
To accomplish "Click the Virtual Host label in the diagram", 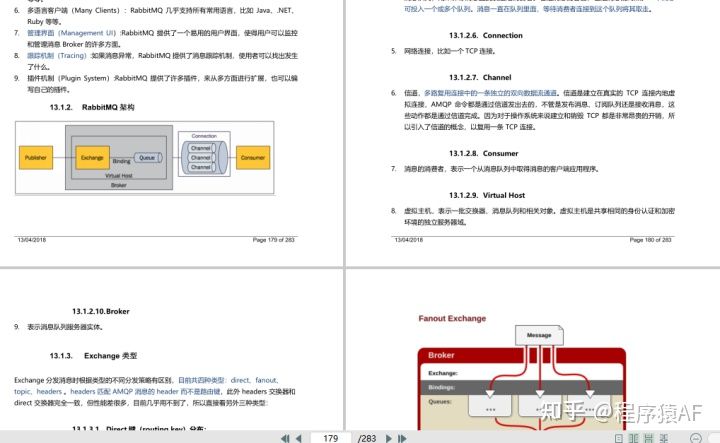I will click(118, 176).
